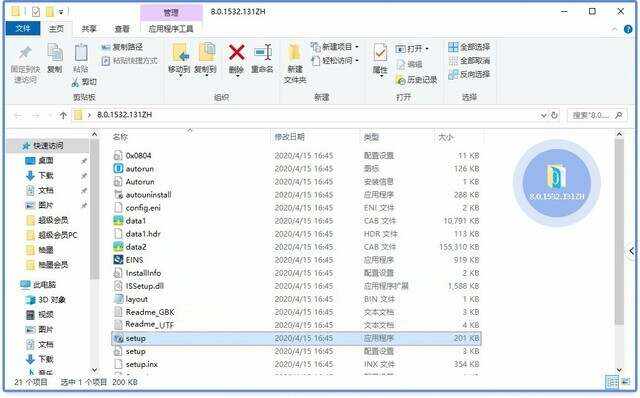
Task: Switch to the Home tab
Action: (x=56, y=29)
